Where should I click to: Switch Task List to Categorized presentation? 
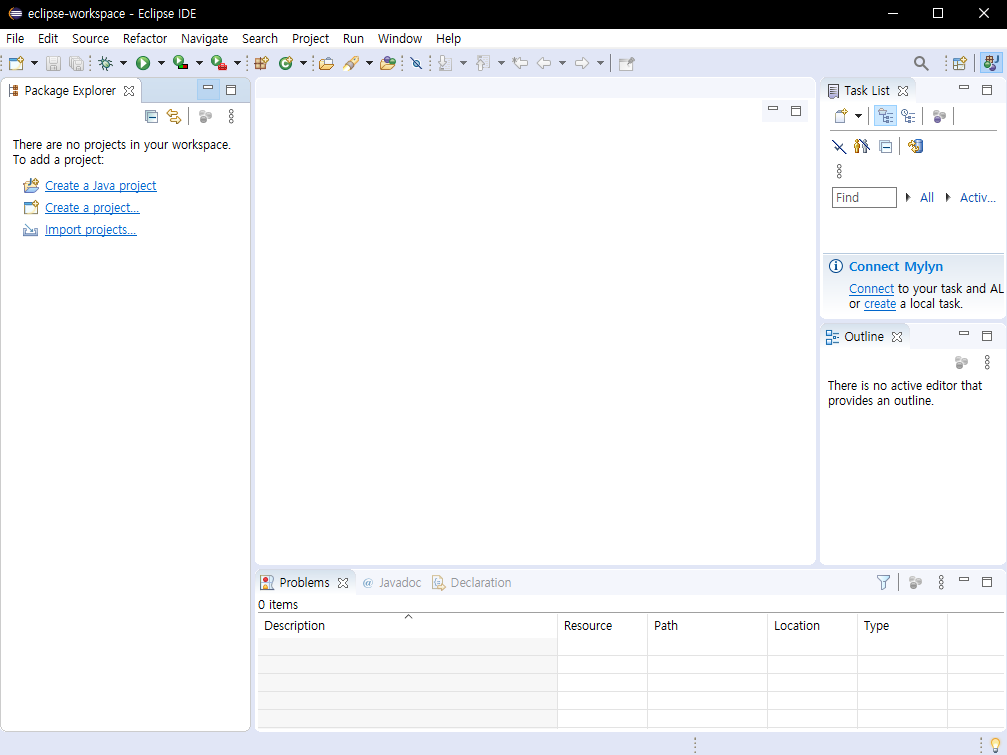pos(886,116)
